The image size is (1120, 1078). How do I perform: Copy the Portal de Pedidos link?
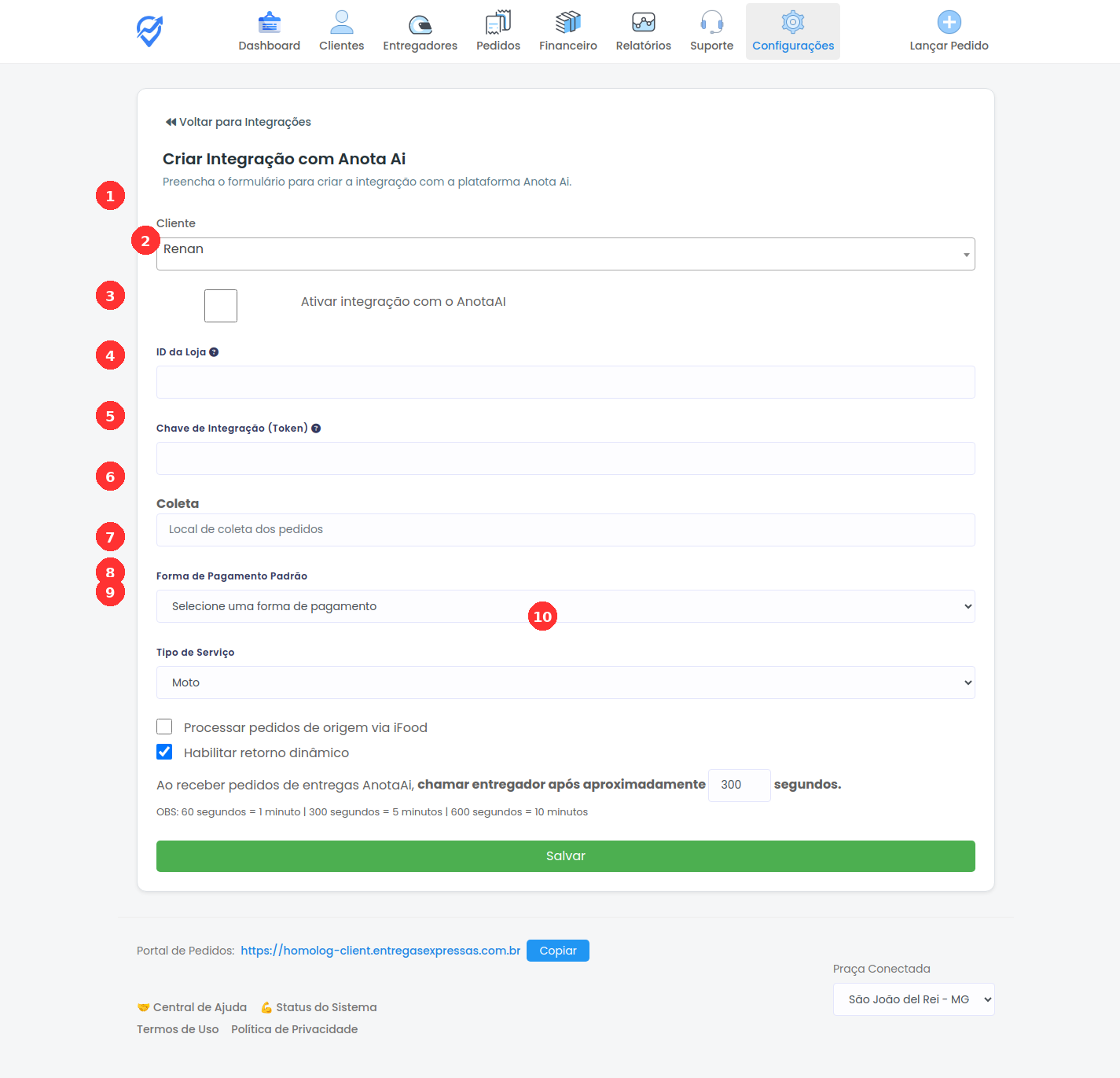[x=557, y=950]
